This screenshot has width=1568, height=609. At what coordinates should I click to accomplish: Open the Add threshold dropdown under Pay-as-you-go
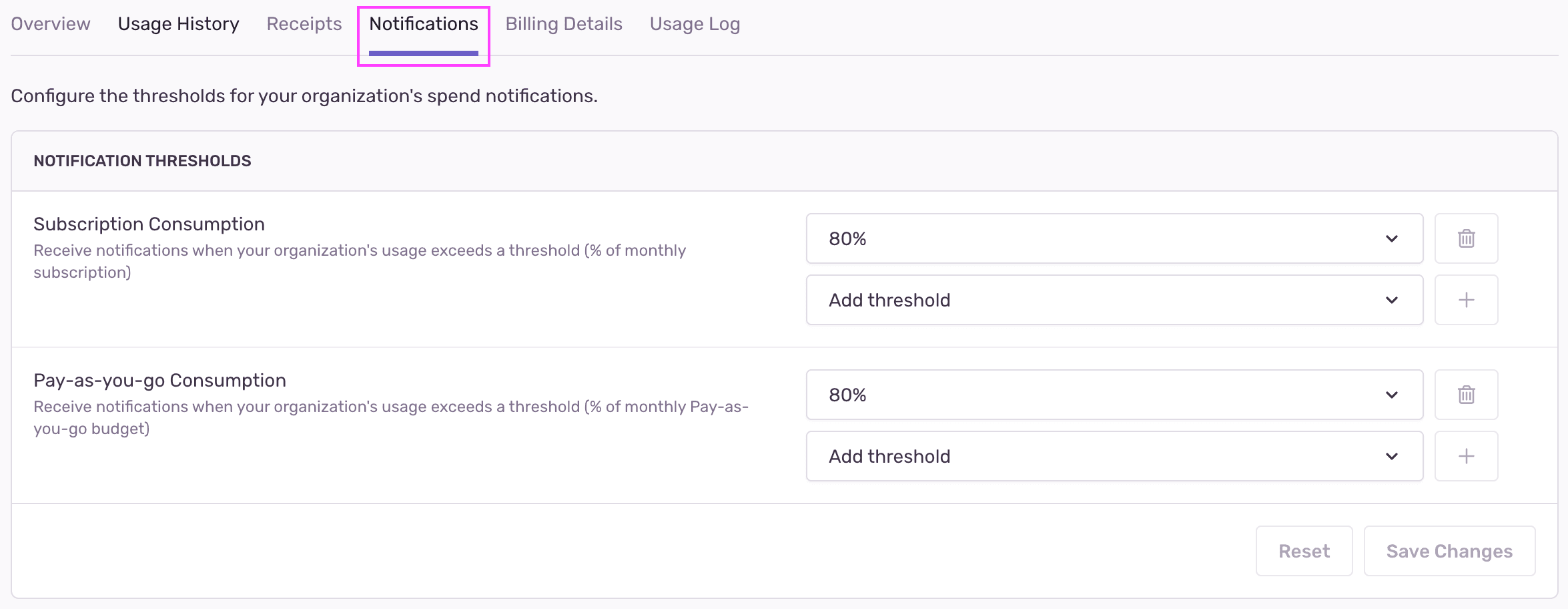[1114, 456]
